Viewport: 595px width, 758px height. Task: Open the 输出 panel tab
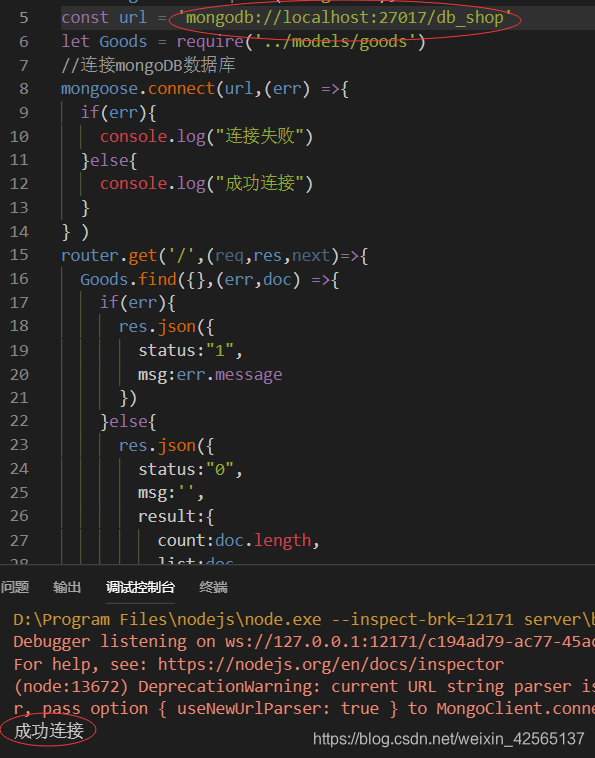tap(67, 587)
